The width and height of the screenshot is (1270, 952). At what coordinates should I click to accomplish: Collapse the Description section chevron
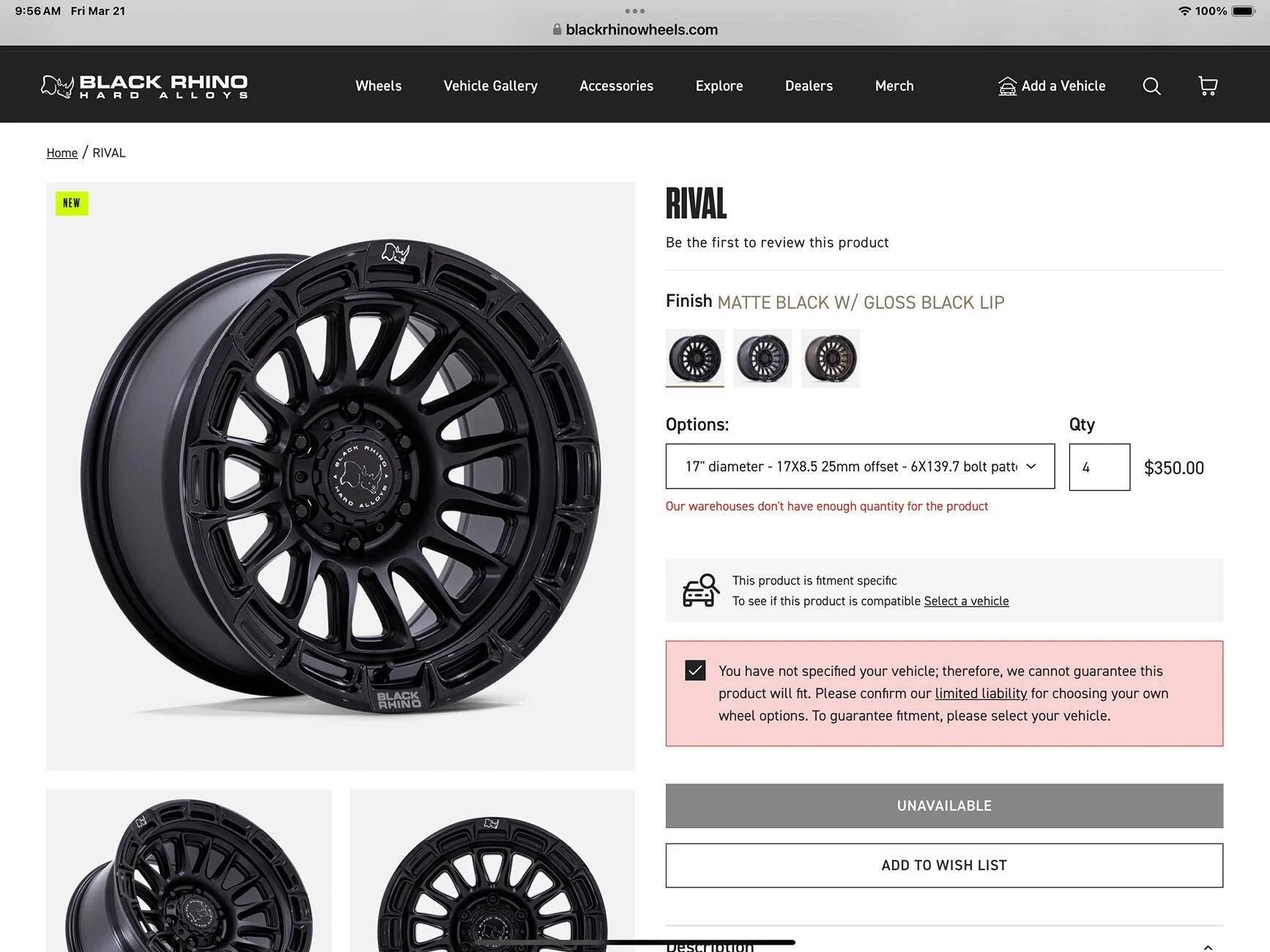tap(1208, 947)
